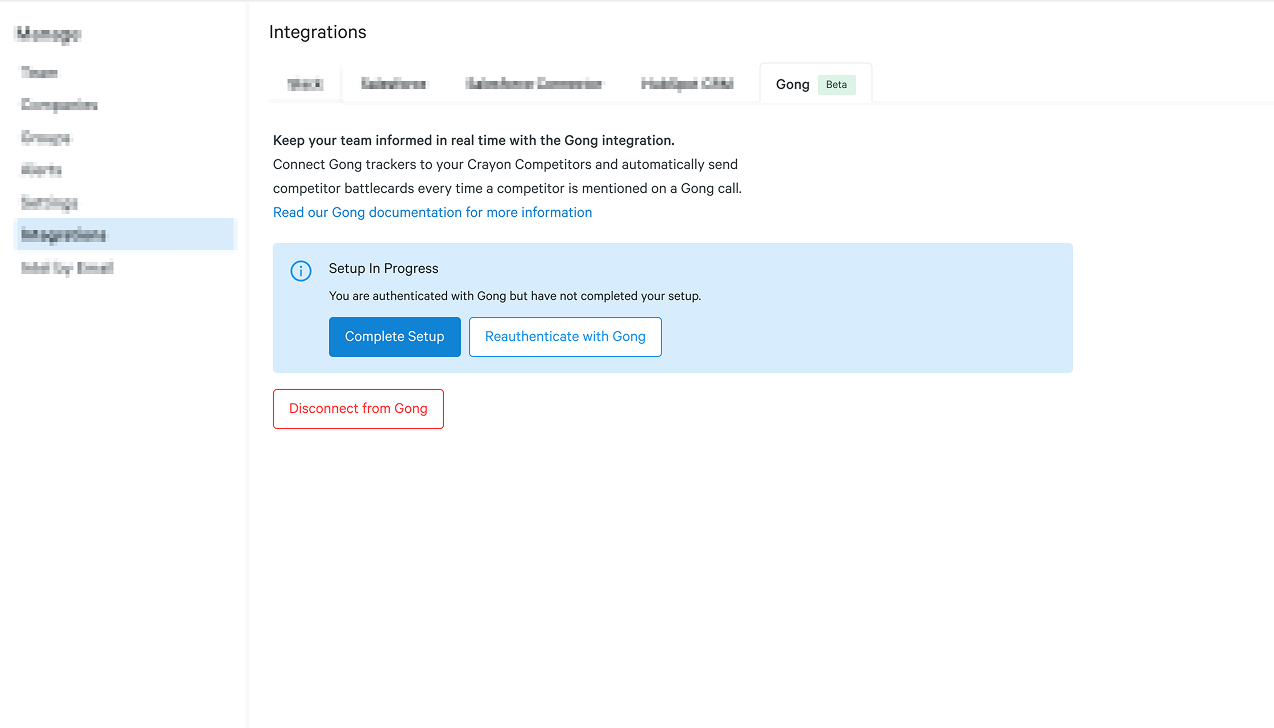Image resolution: width=1274 pixels, height=728 pixels.
Task: Open the HubSpot CRM tab
Action: click(x=687, y=84)
